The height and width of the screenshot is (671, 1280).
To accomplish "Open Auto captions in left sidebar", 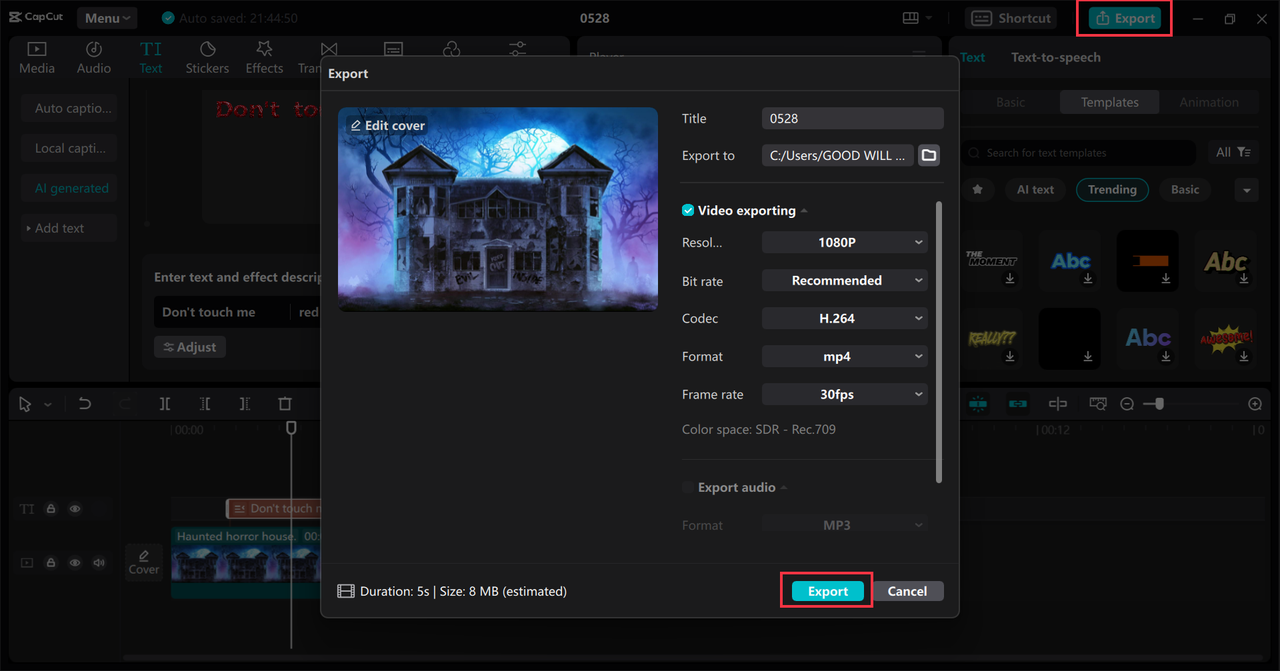I will point(70,108).
